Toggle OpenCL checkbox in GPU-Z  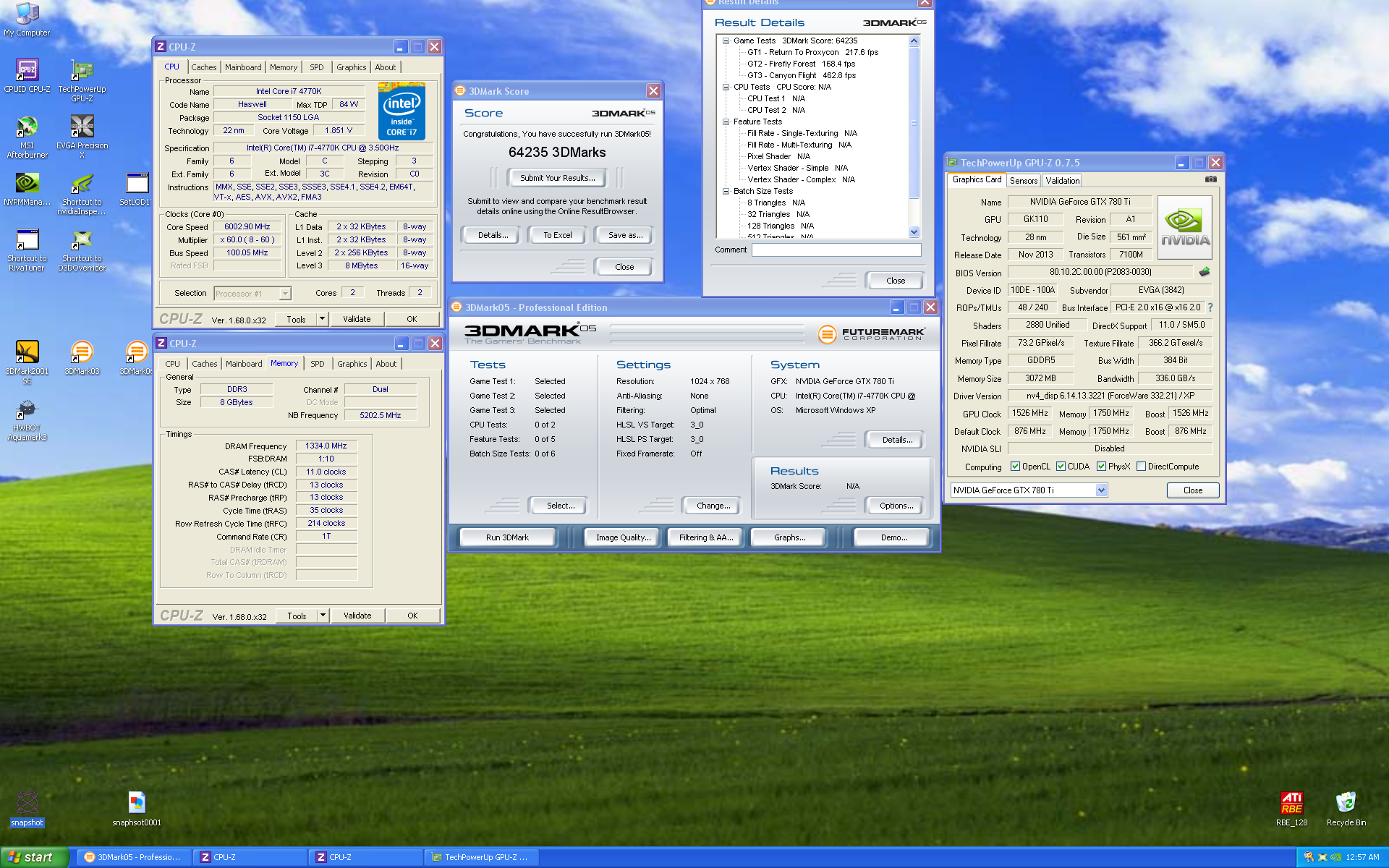tap(1015, 467)
